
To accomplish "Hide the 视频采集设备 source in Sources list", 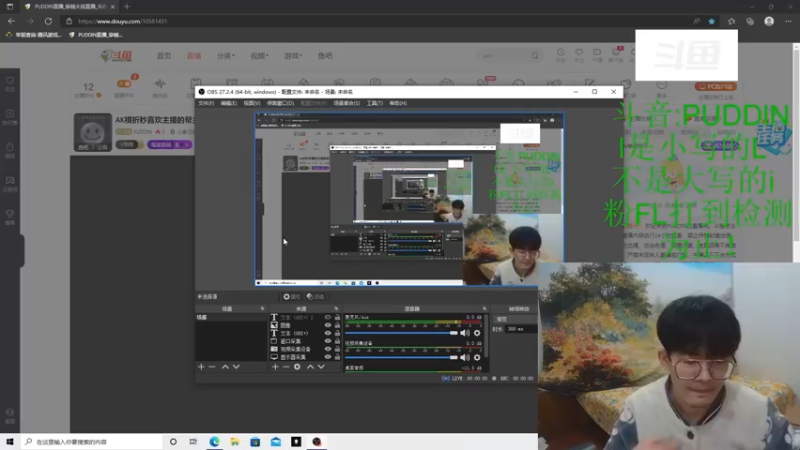I will [x=328, y=349].
